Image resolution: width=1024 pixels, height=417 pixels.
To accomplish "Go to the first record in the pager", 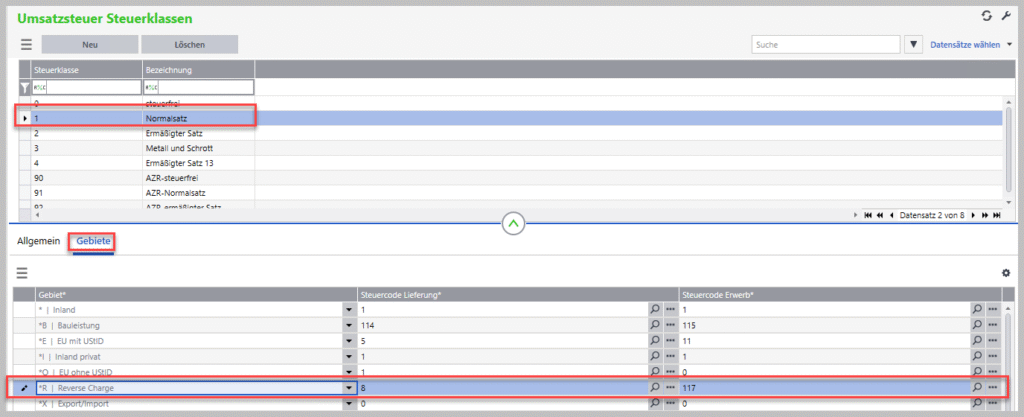I will 866,215.
